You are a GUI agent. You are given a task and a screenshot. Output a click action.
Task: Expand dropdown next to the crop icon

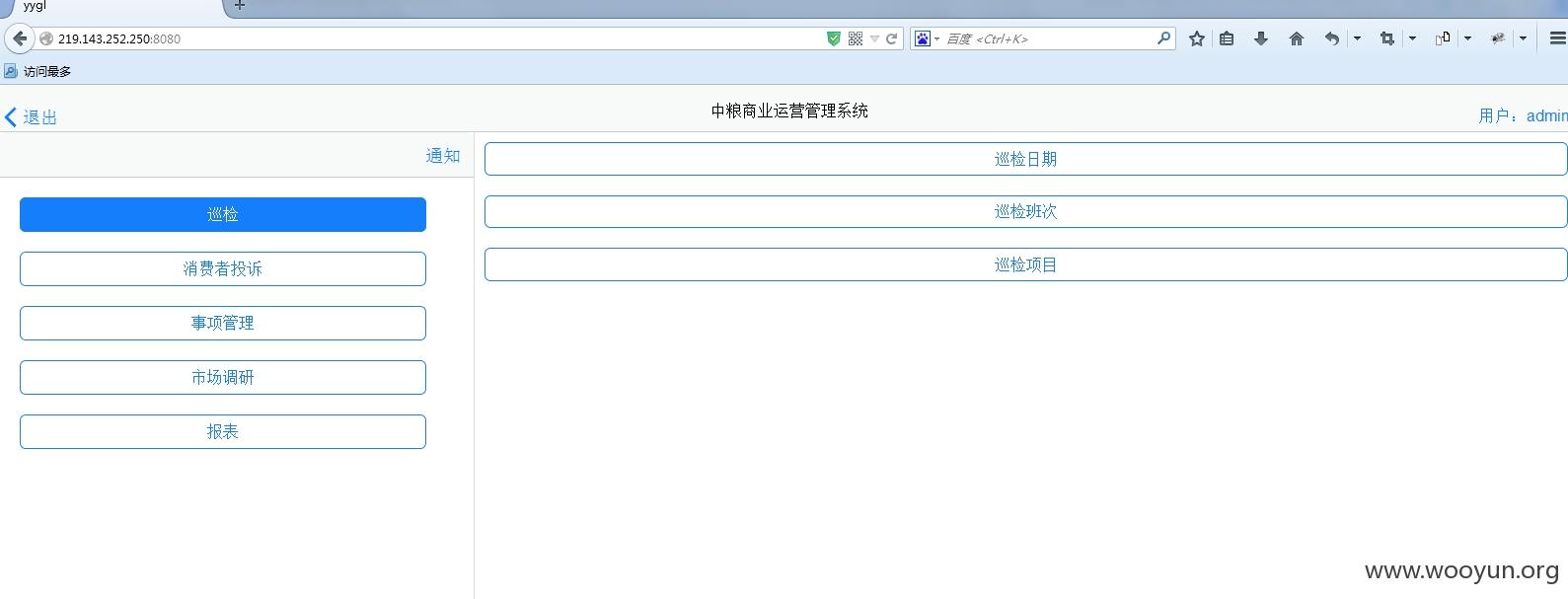(1412, 38)
